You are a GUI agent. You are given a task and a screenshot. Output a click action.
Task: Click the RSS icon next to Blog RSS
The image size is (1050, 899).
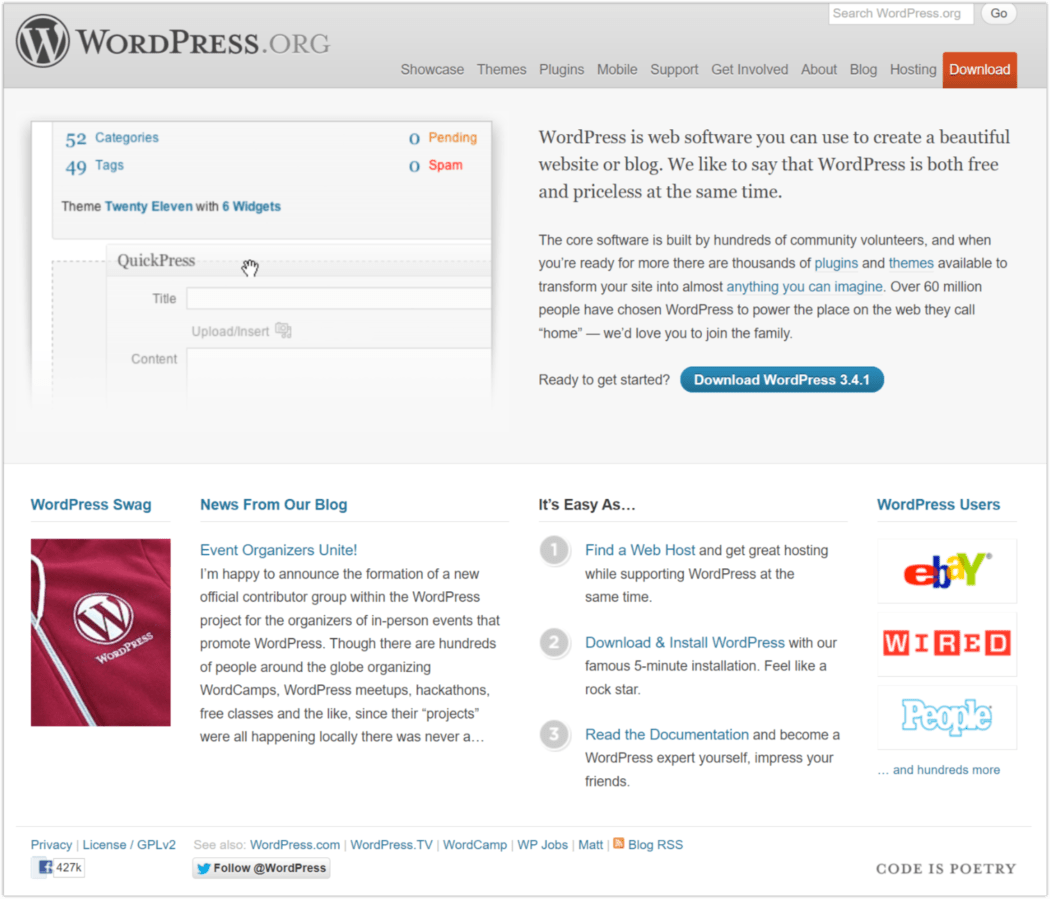click(618, 844)
